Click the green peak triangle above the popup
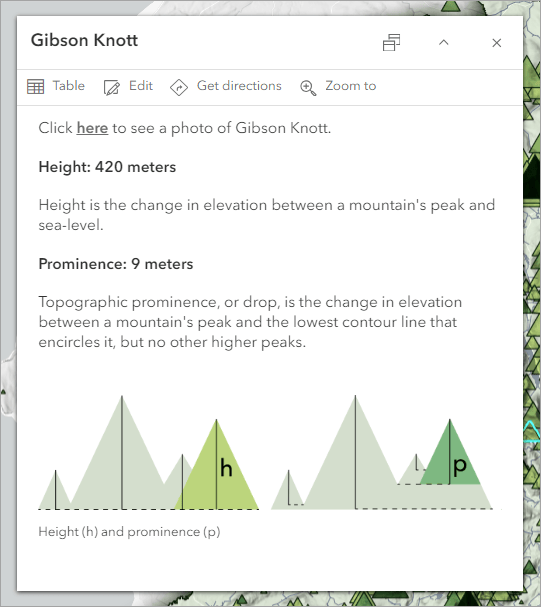This screenshot has height=607, width=541. [450, 5]
